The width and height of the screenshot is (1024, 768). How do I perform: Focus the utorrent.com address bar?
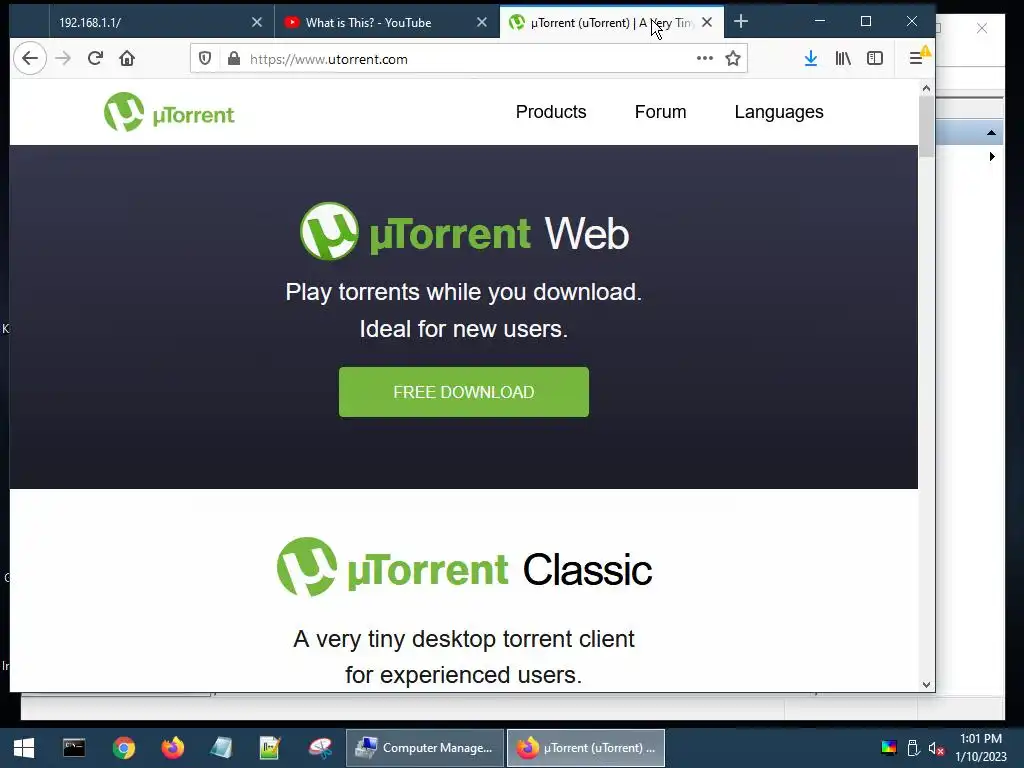469,59
